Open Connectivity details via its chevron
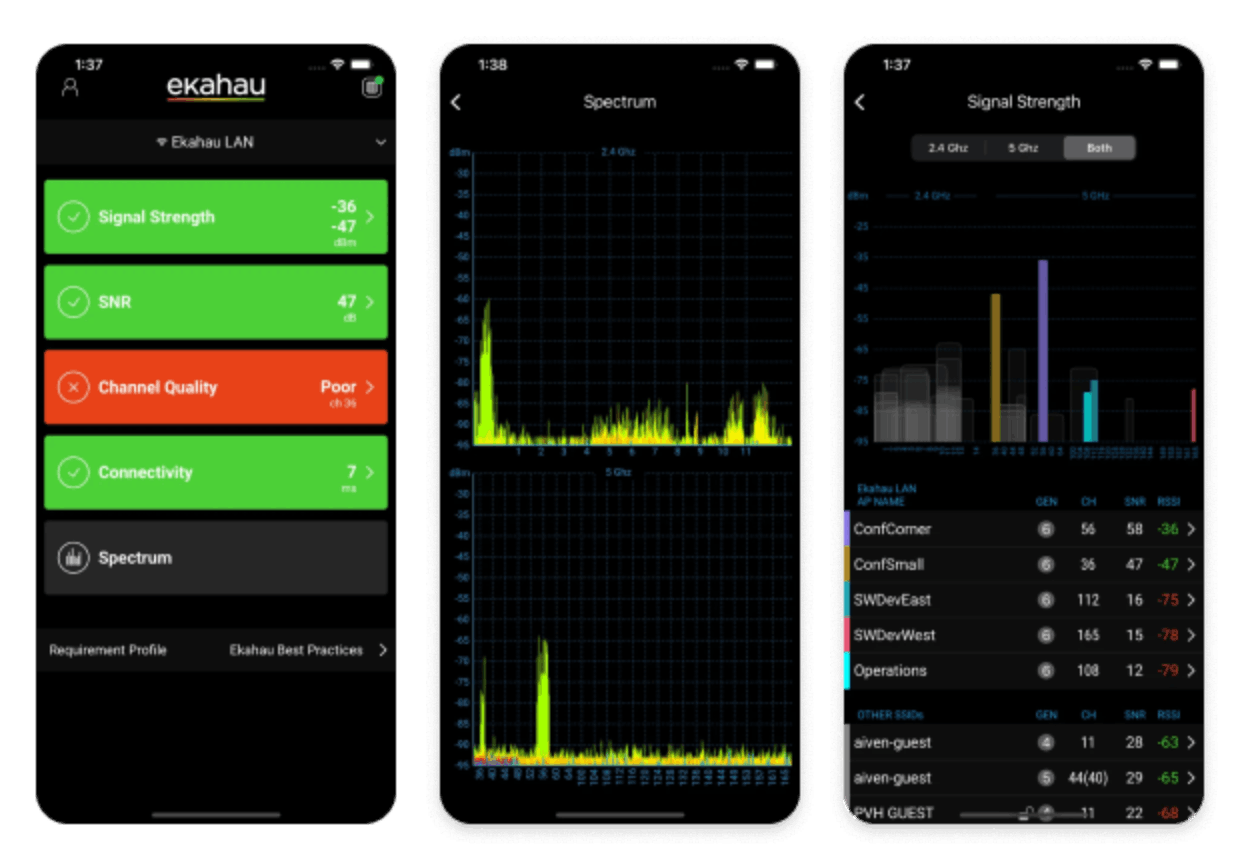1240x868 pixels. (370, 472)
